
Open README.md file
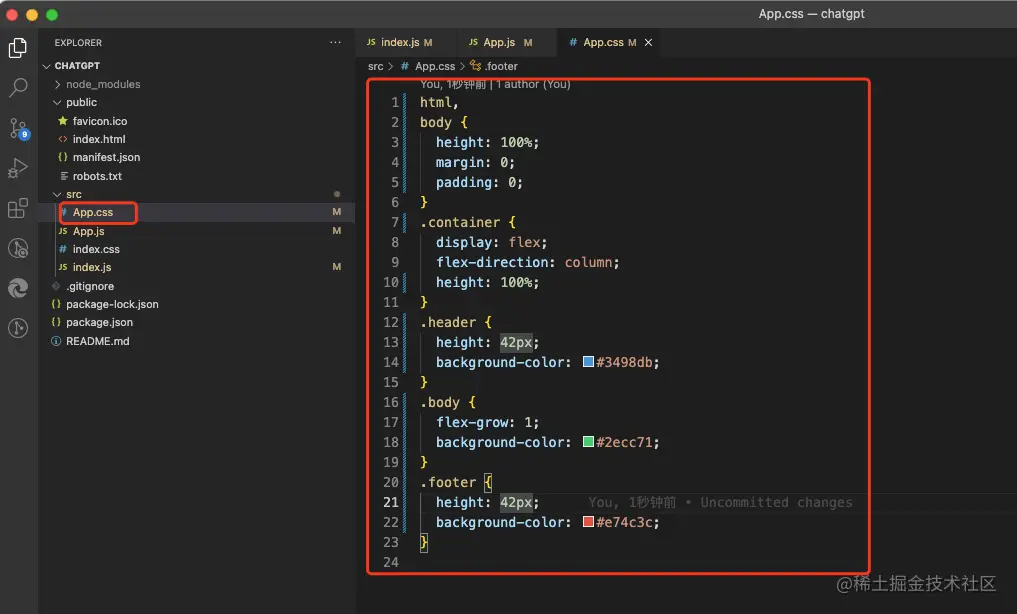click(x=97, y=341)
